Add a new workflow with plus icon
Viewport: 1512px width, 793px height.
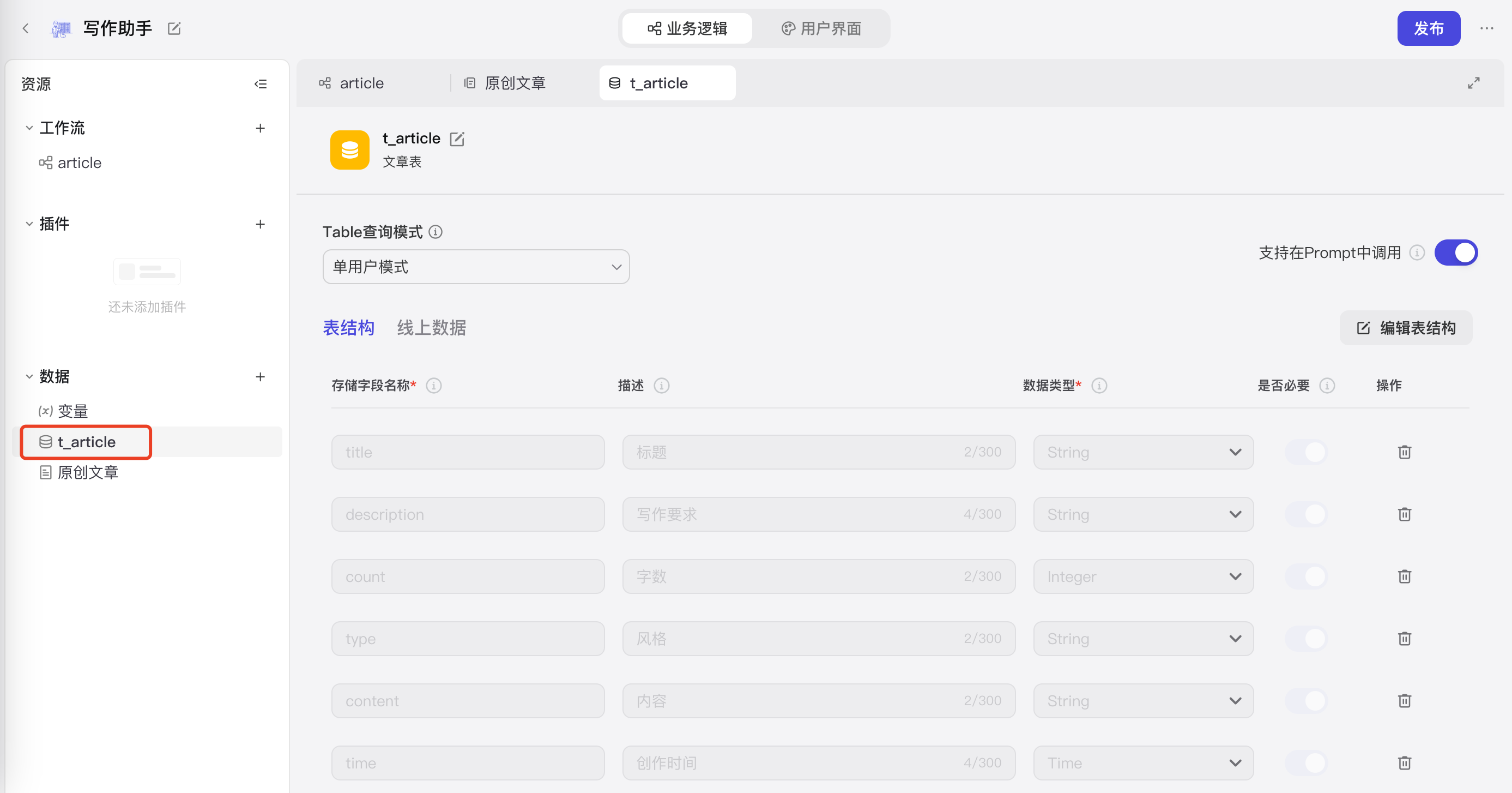tap(261, 128)
